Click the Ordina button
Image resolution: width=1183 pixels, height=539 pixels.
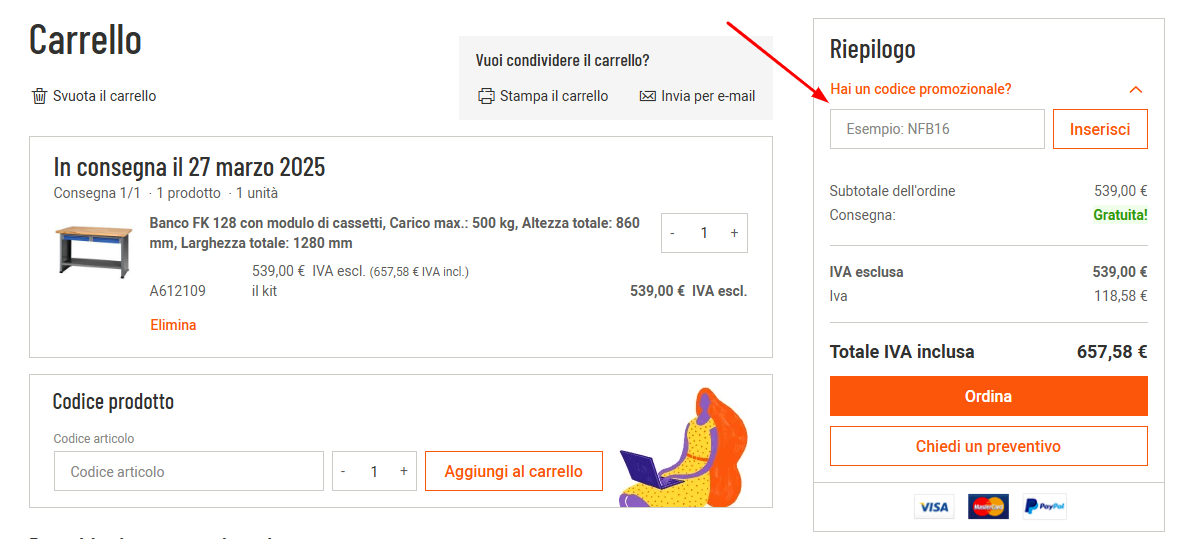coord(988,396)
